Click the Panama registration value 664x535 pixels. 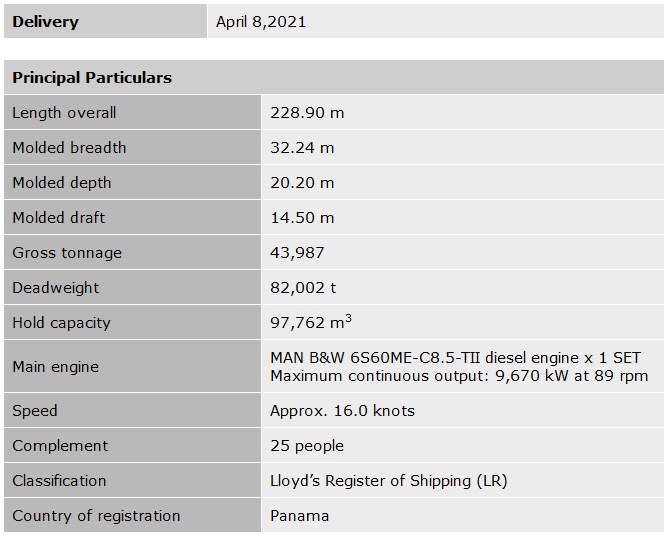pyautogui.click(x=299, y=516)
